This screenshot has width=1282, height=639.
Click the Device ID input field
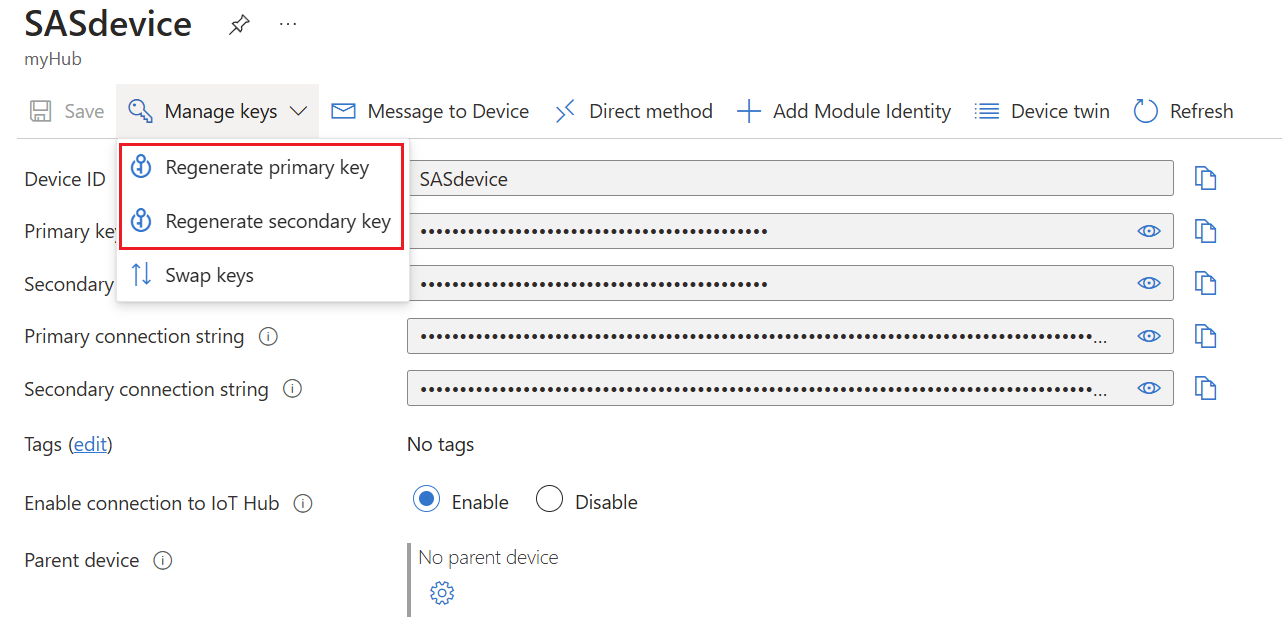click(700, 178)
